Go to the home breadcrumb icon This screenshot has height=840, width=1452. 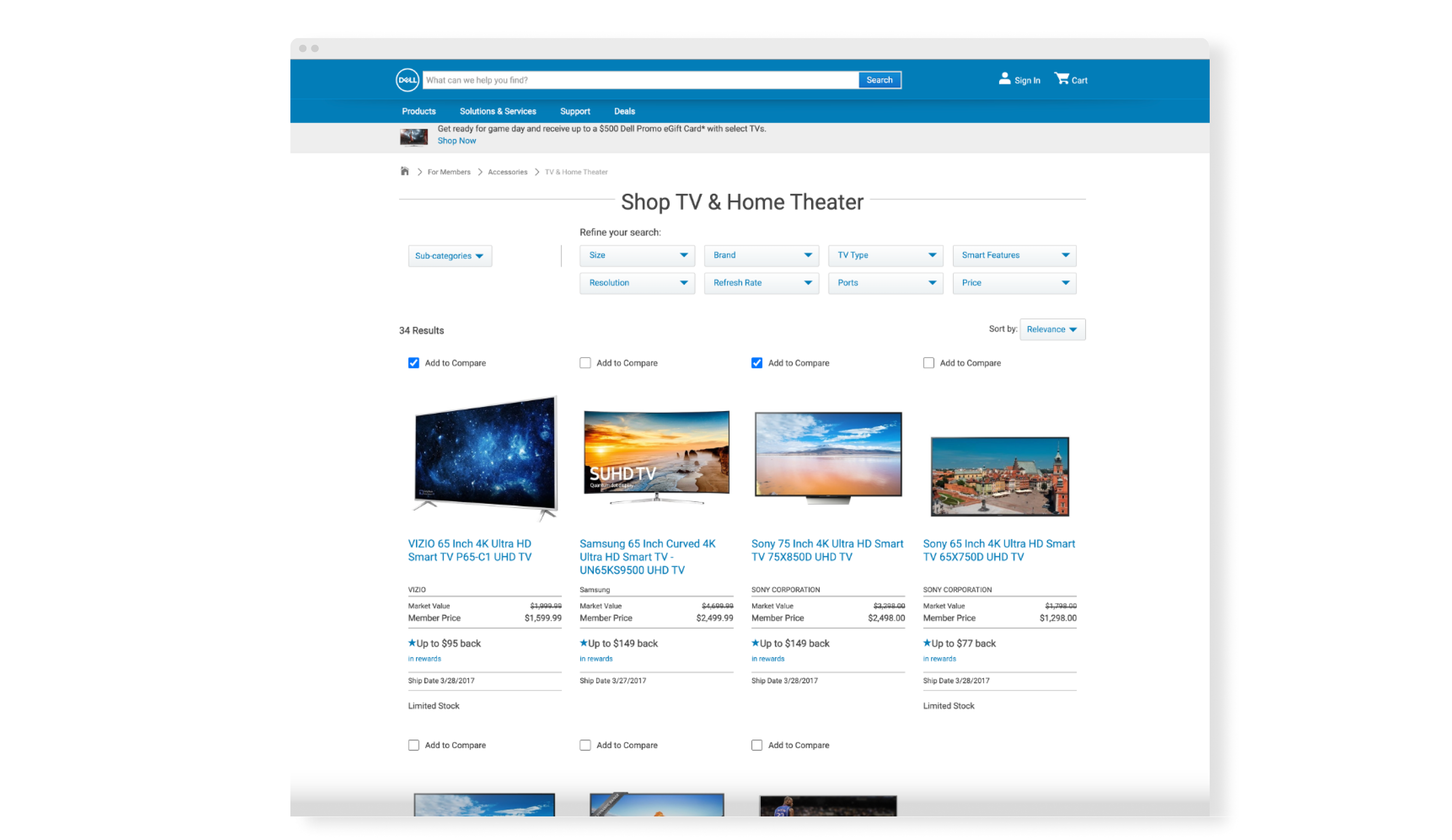pos(405,172)
